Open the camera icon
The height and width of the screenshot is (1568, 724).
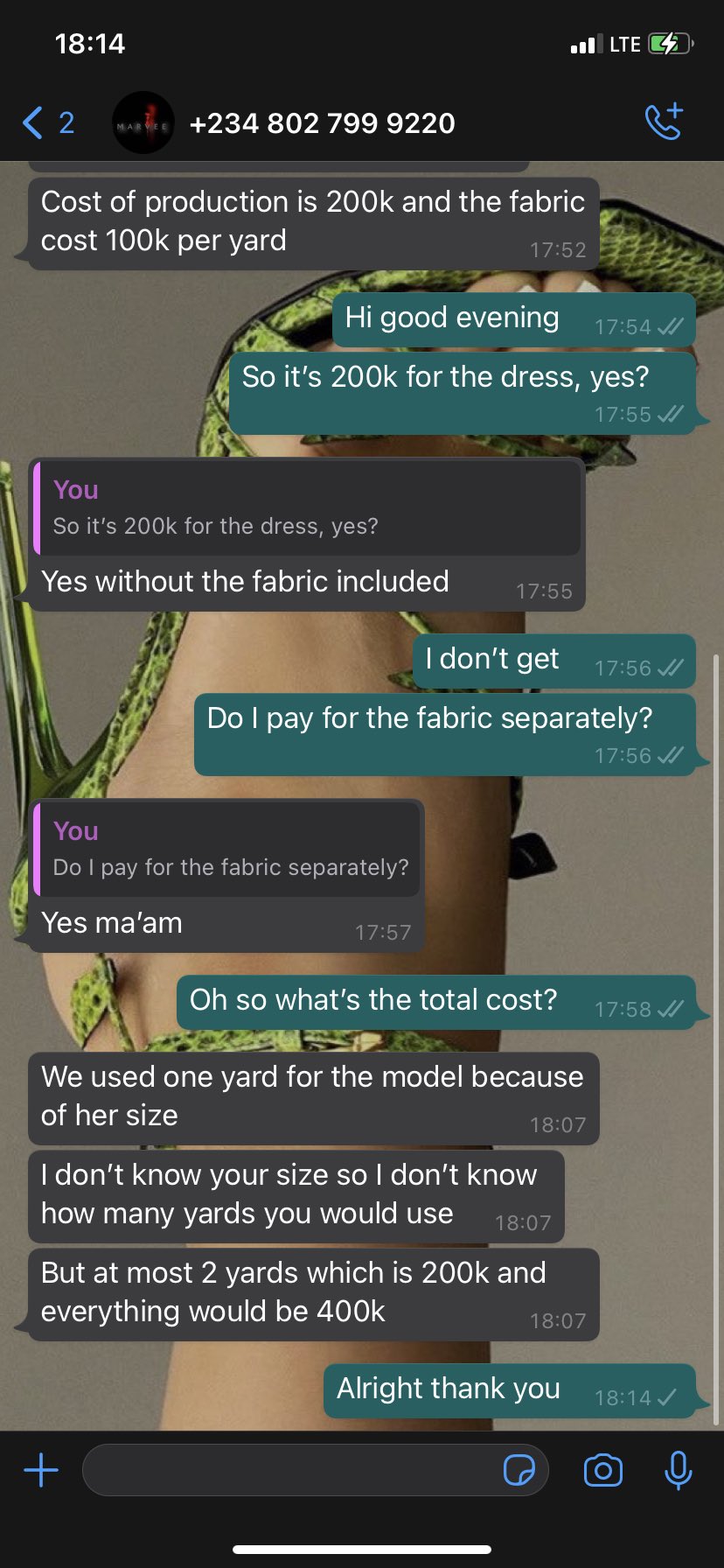pos(603,1470)
